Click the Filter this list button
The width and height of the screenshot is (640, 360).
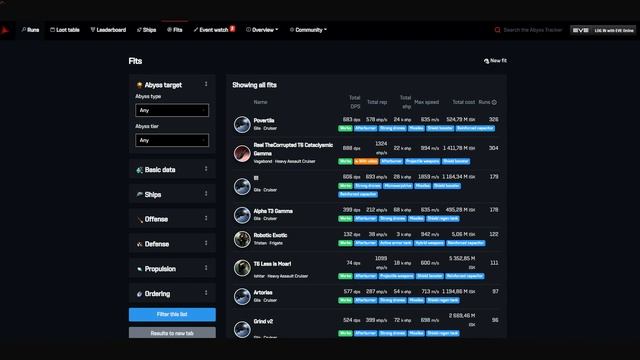tap(172, 314)
